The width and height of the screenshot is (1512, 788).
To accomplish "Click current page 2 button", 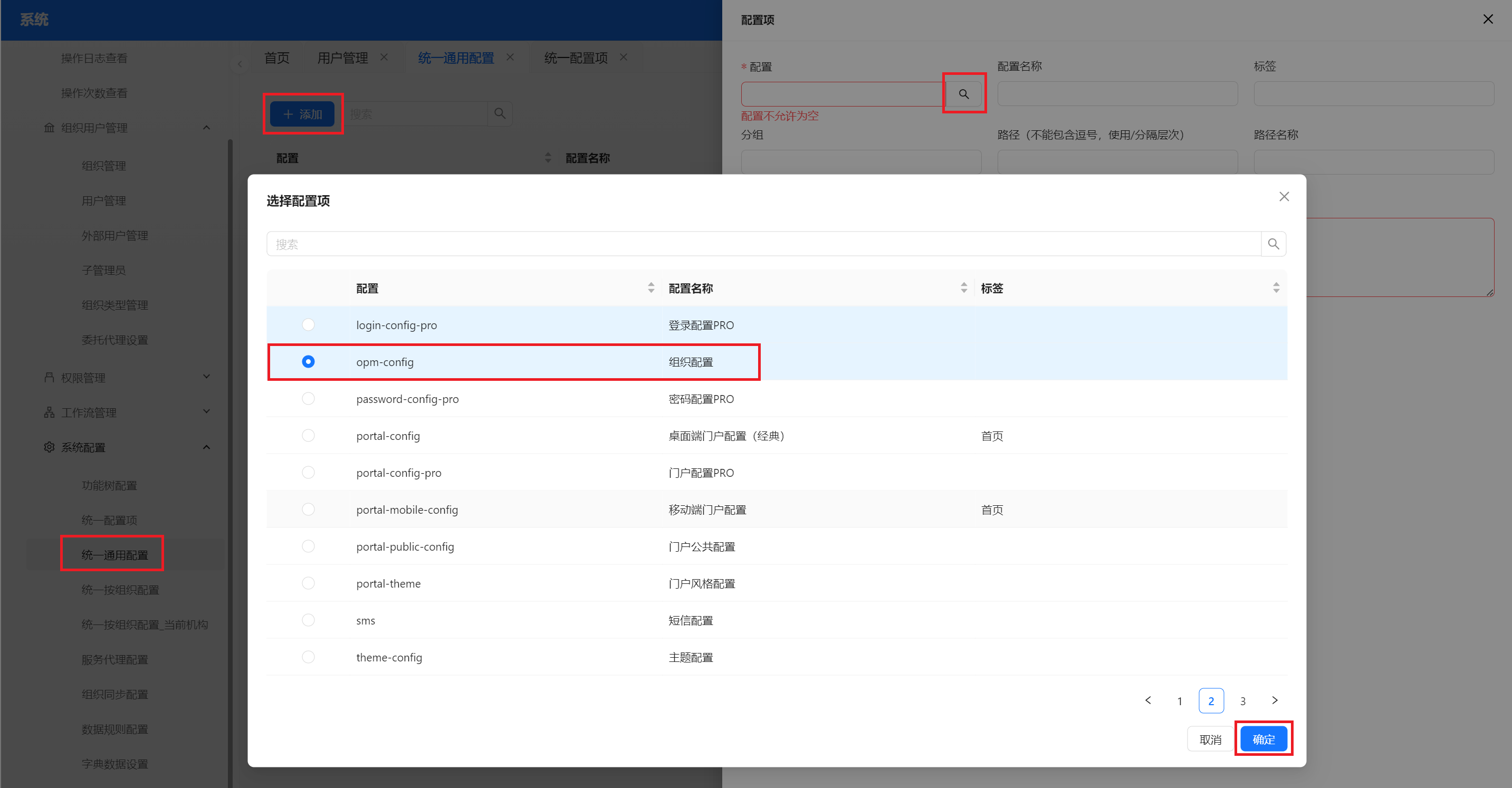I will point(1211,700).
